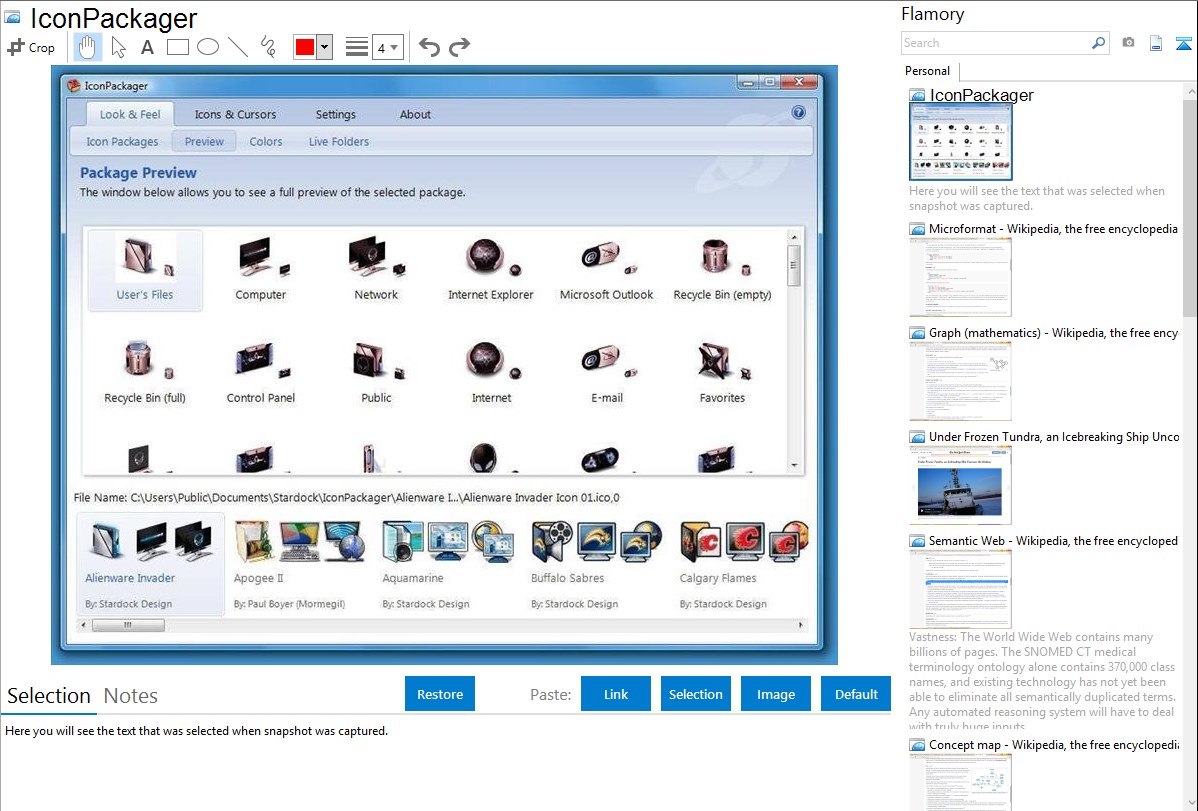Click the red color swatch
The height and width of the screenshot is (811, 1198).
tap(305, 47)
